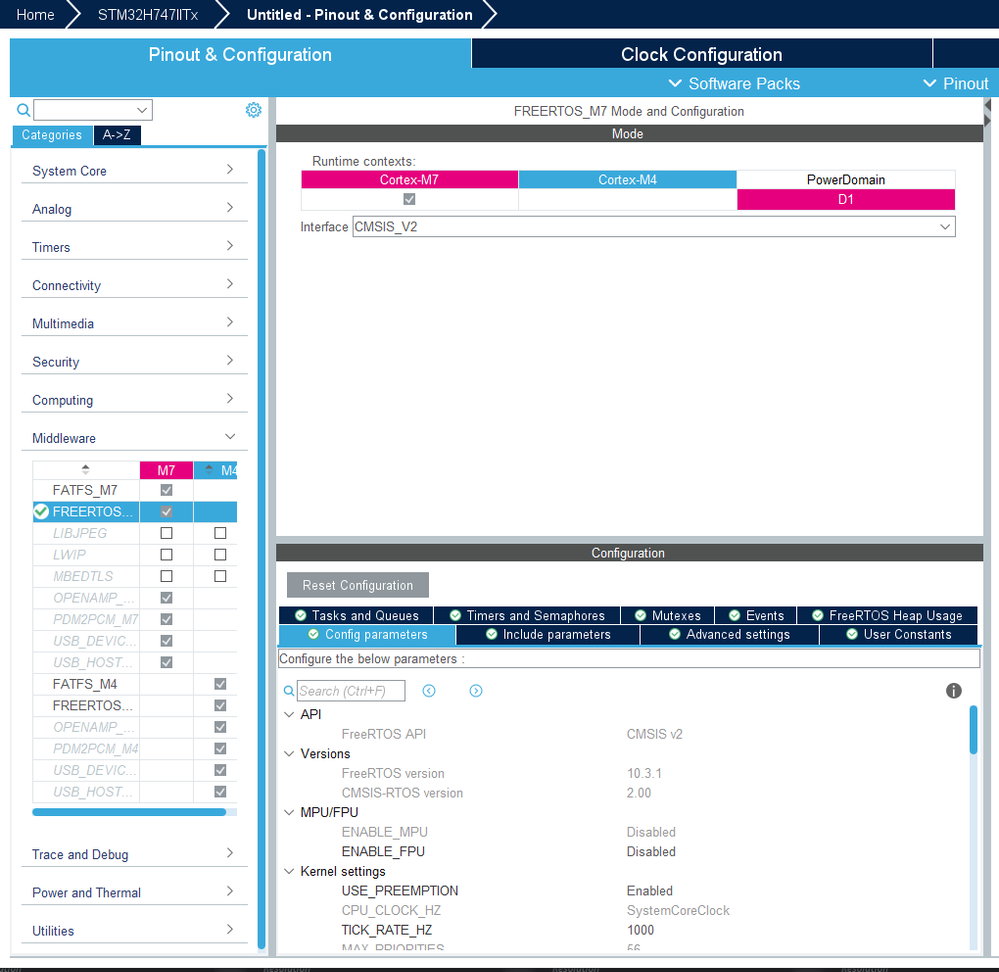Image resolution: width=999 pixels, height=972 pixels.
Task: Open the Events tab
Action: click(x=756, y=615)
